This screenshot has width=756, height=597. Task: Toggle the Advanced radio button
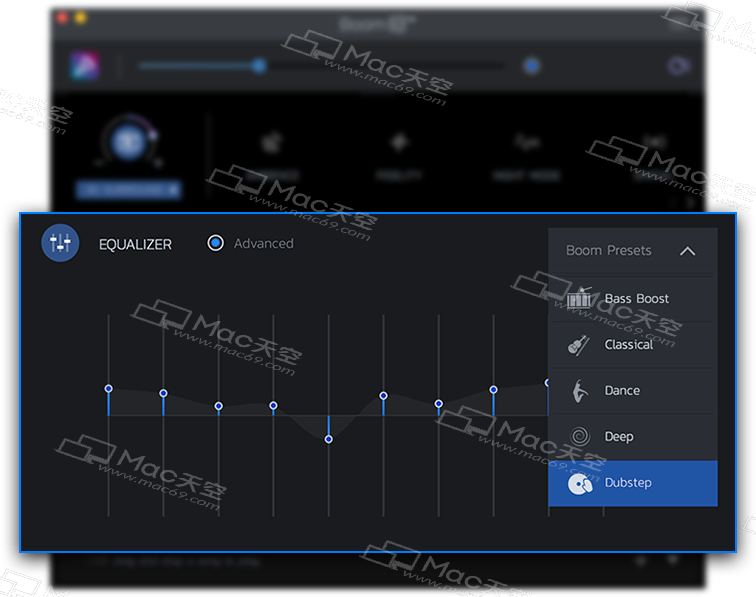pyautogui.click(x=216, y=243)
